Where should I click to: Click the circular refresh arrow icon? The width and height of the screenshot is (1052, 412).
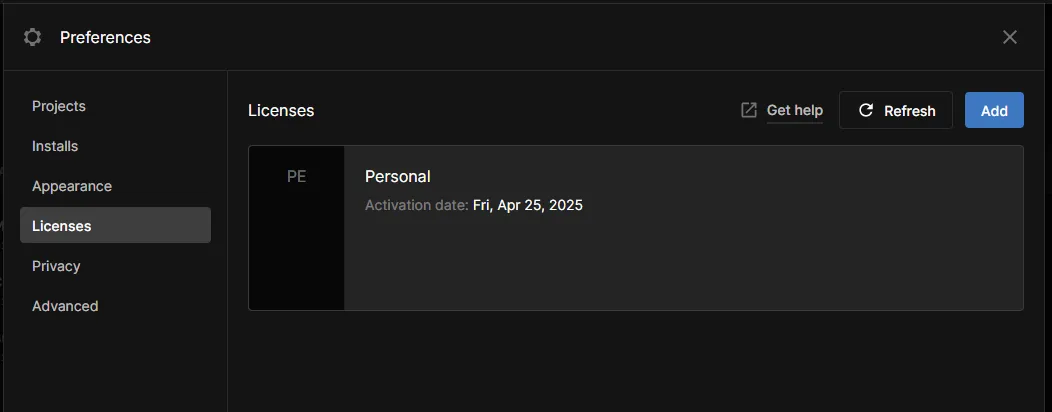866,110
